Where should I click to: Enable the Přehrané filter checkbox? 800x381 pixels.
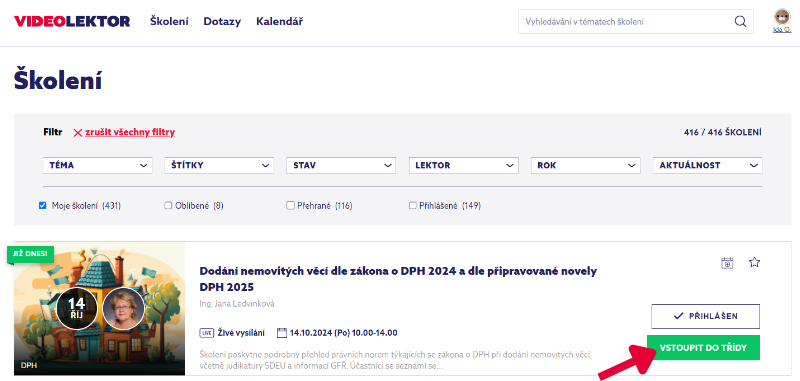[290, 206]
